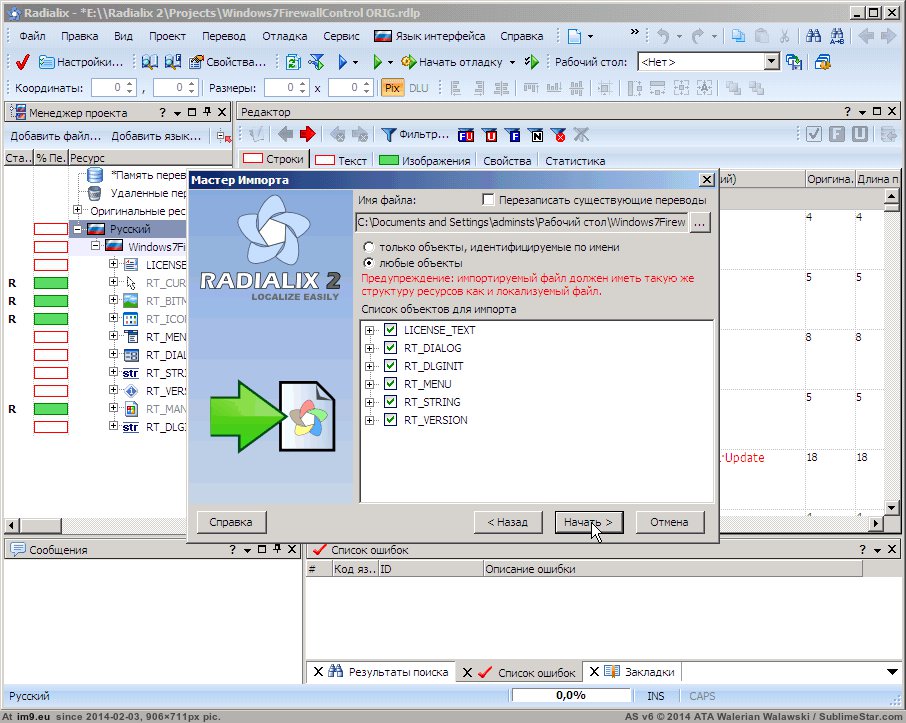Viewport: 906px width, 723px height.
Task: Click the refresh update icon beside Свойства
Action: pyautogui.click(x=293, y=62)
